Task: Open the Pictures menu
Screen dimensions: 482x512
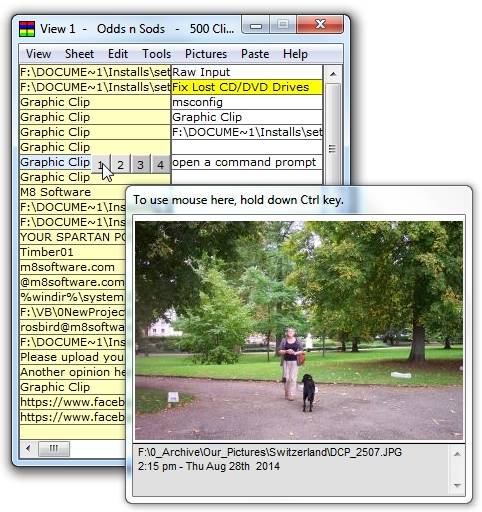Action: pos(206,54)
